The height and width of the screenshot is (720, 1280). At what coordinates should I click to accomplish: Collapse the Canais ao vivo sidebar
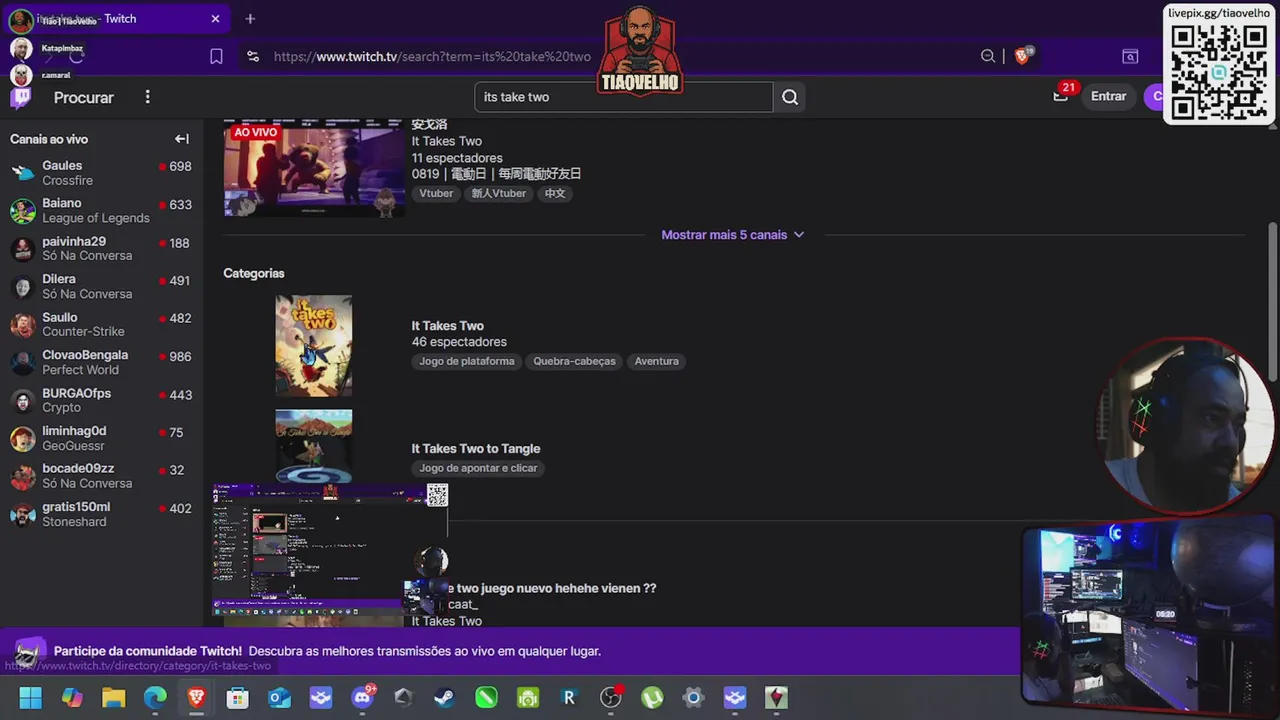181,139
